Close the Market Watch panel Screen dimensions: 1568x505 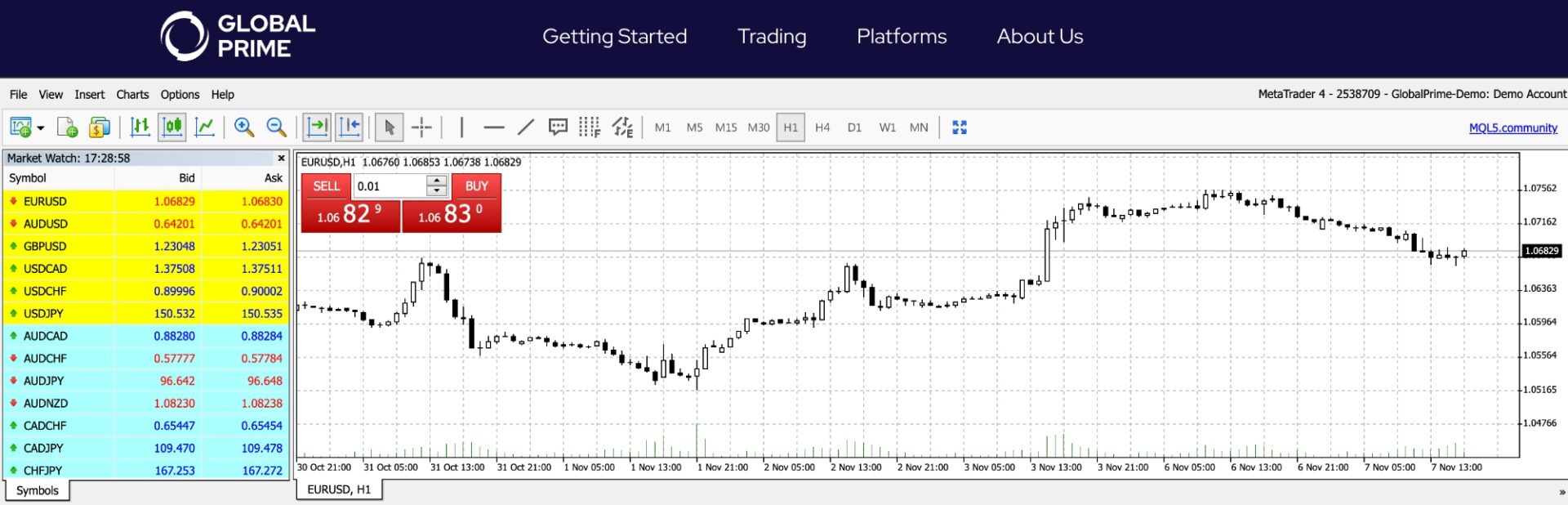point(281,159)
